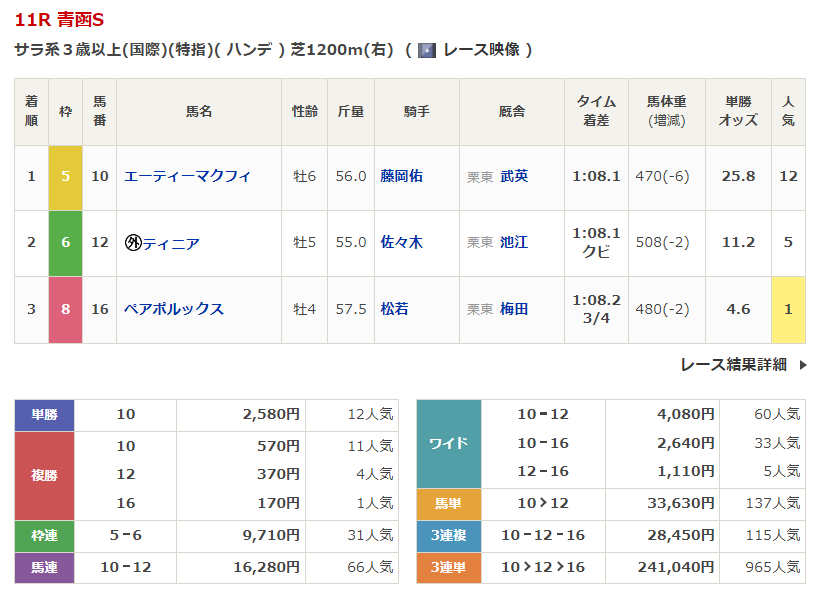Click the body weight 508(-2)
This screenshot has height=595, width=823.
point(662,242)
